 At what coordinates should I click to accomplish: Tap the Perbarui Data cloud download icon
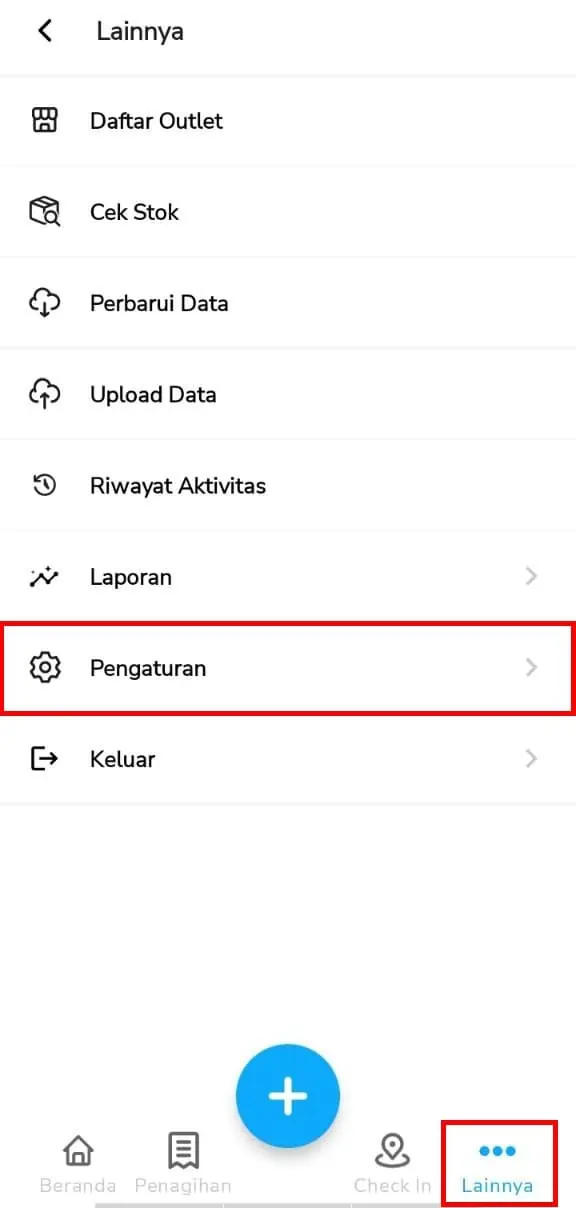click(x=44, y=303)
